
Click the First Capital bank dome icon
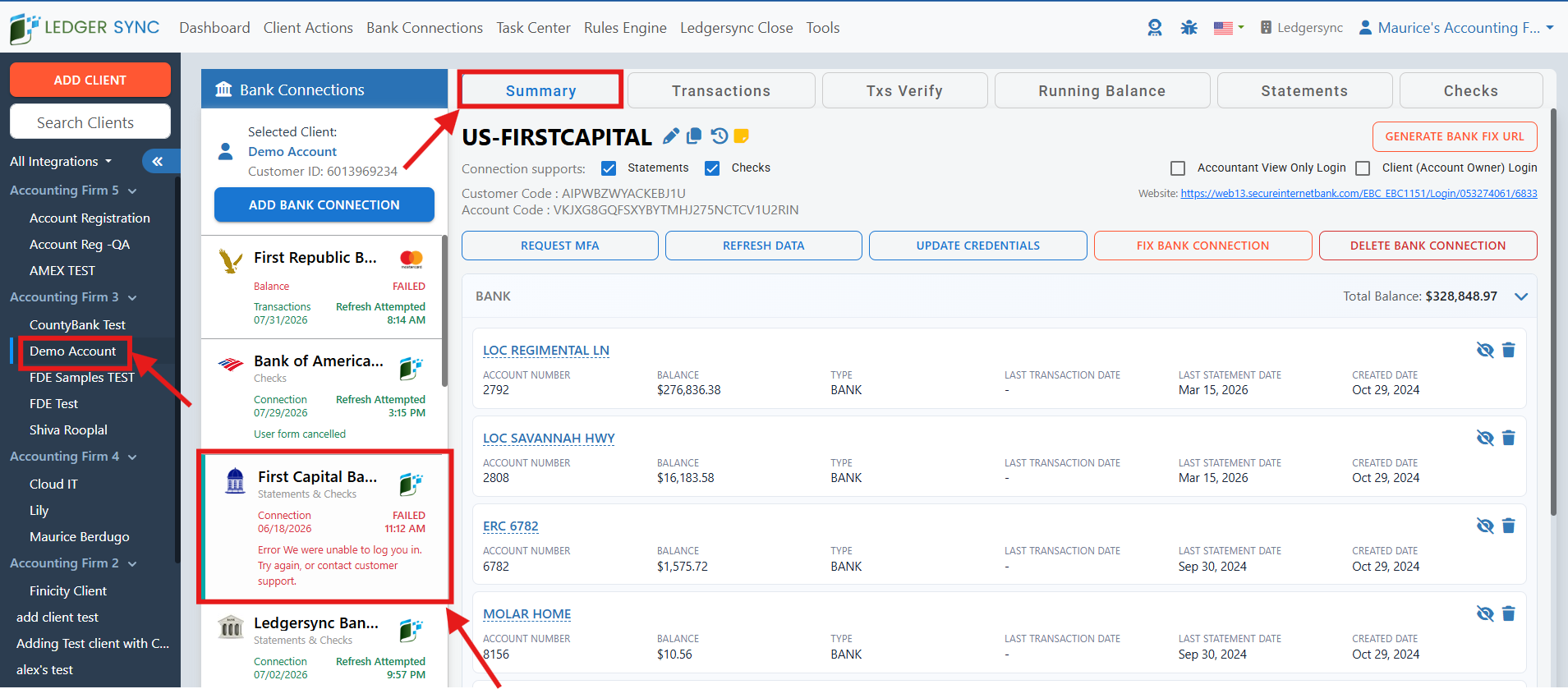click(x=235, y=480)
